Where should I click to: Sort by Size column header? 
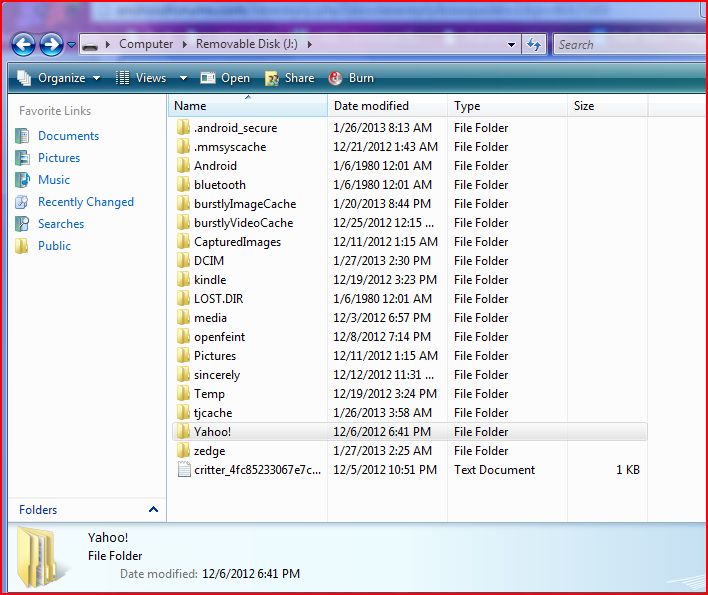click(x=608, y=106)
